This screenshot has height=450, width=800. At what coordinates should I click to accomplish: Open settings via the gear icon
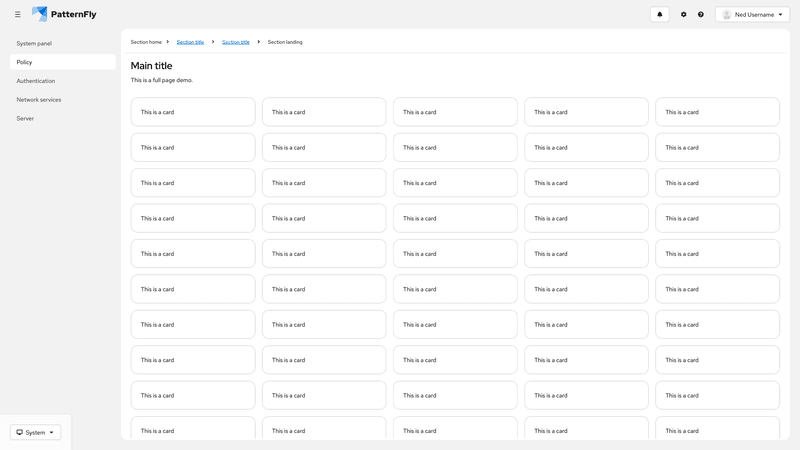tap(684, 14)
